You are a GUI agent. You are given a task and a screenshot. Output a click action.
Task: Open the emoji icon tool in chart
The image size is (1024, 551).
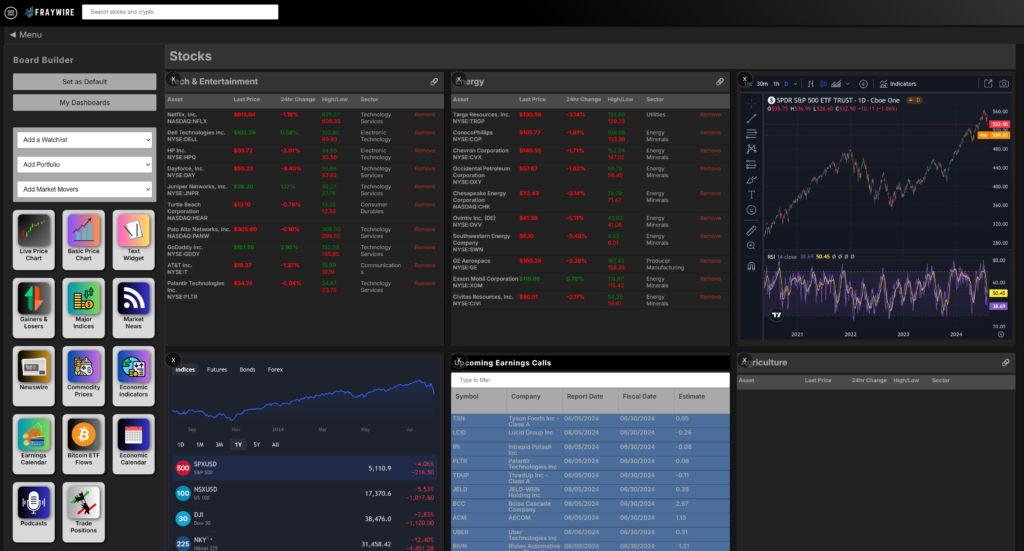click(x=751, y=210)
